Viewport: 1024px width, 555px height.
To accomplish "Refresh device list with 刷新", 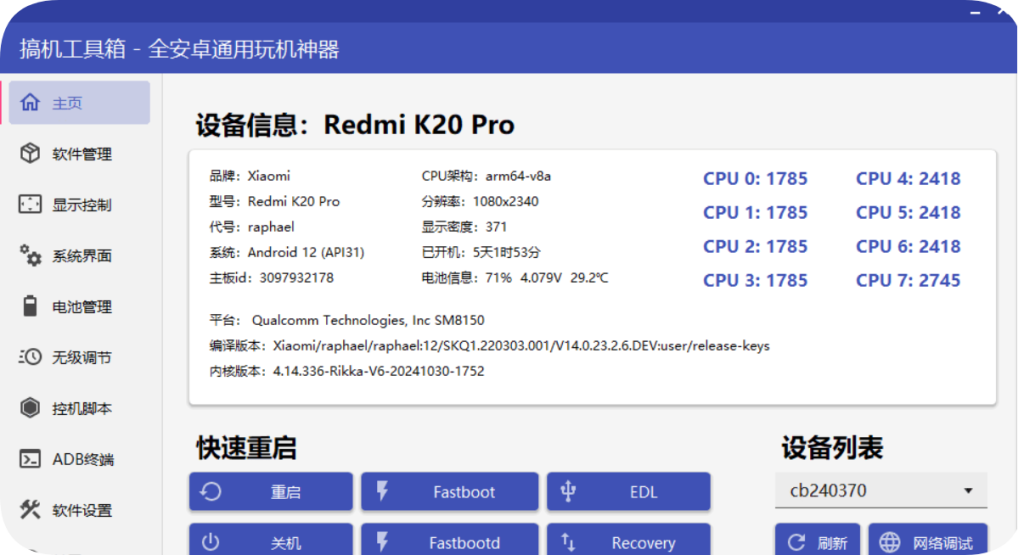I will coord(818,539).
